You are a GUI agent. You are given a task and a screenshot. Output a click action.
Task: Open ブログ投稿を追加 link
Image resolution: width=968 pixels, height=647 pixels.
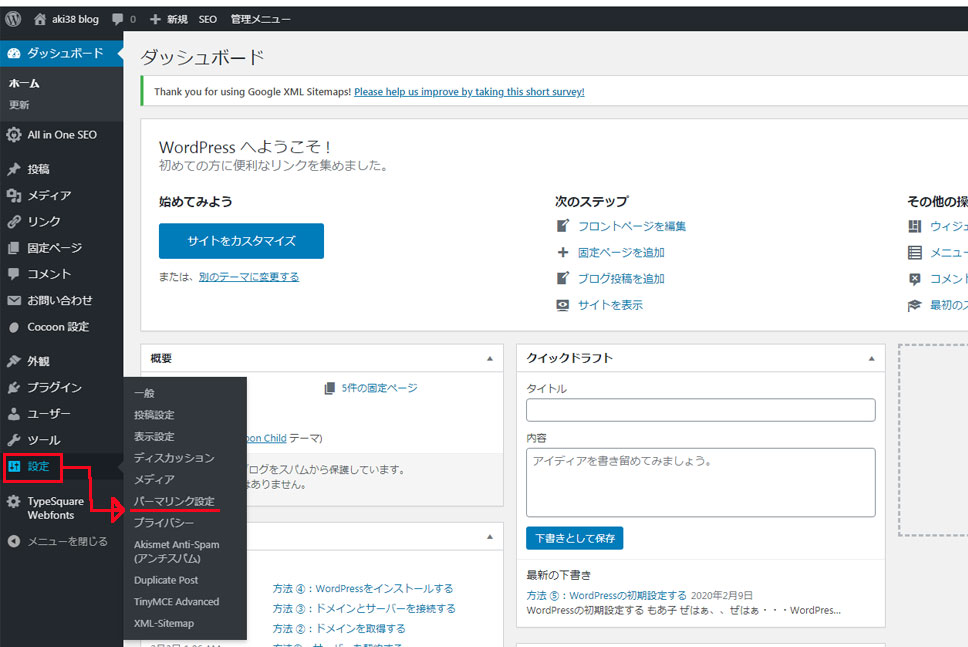click(x=621, y=279)
